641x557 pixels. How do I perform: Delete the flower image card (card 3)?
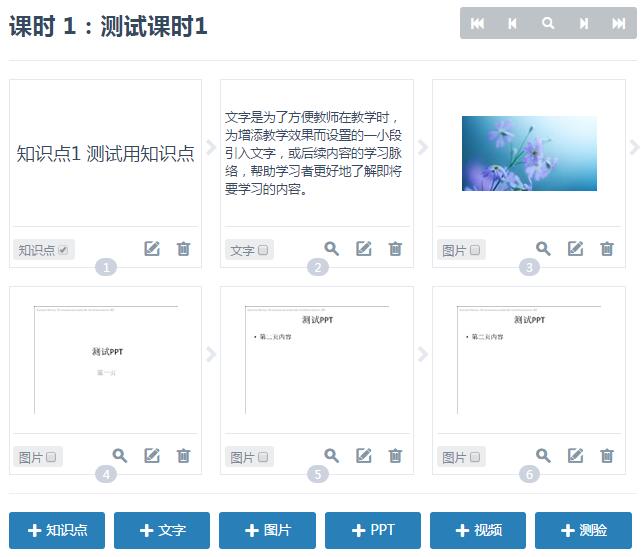click(607, 249)
